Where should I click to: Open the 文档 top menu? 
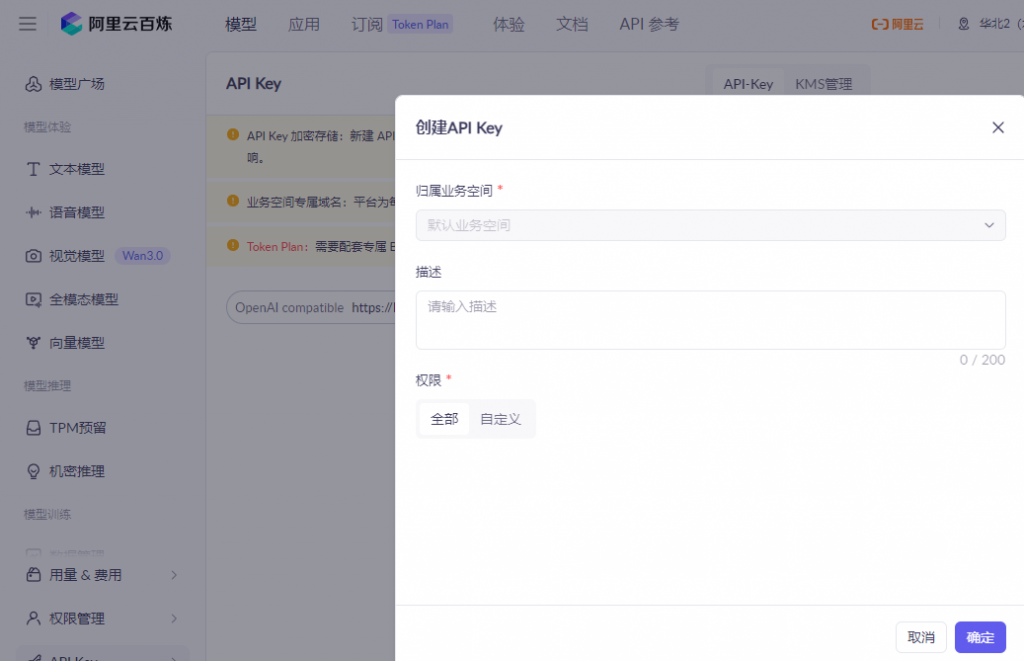pyautogui.click(x=572, y=24)
